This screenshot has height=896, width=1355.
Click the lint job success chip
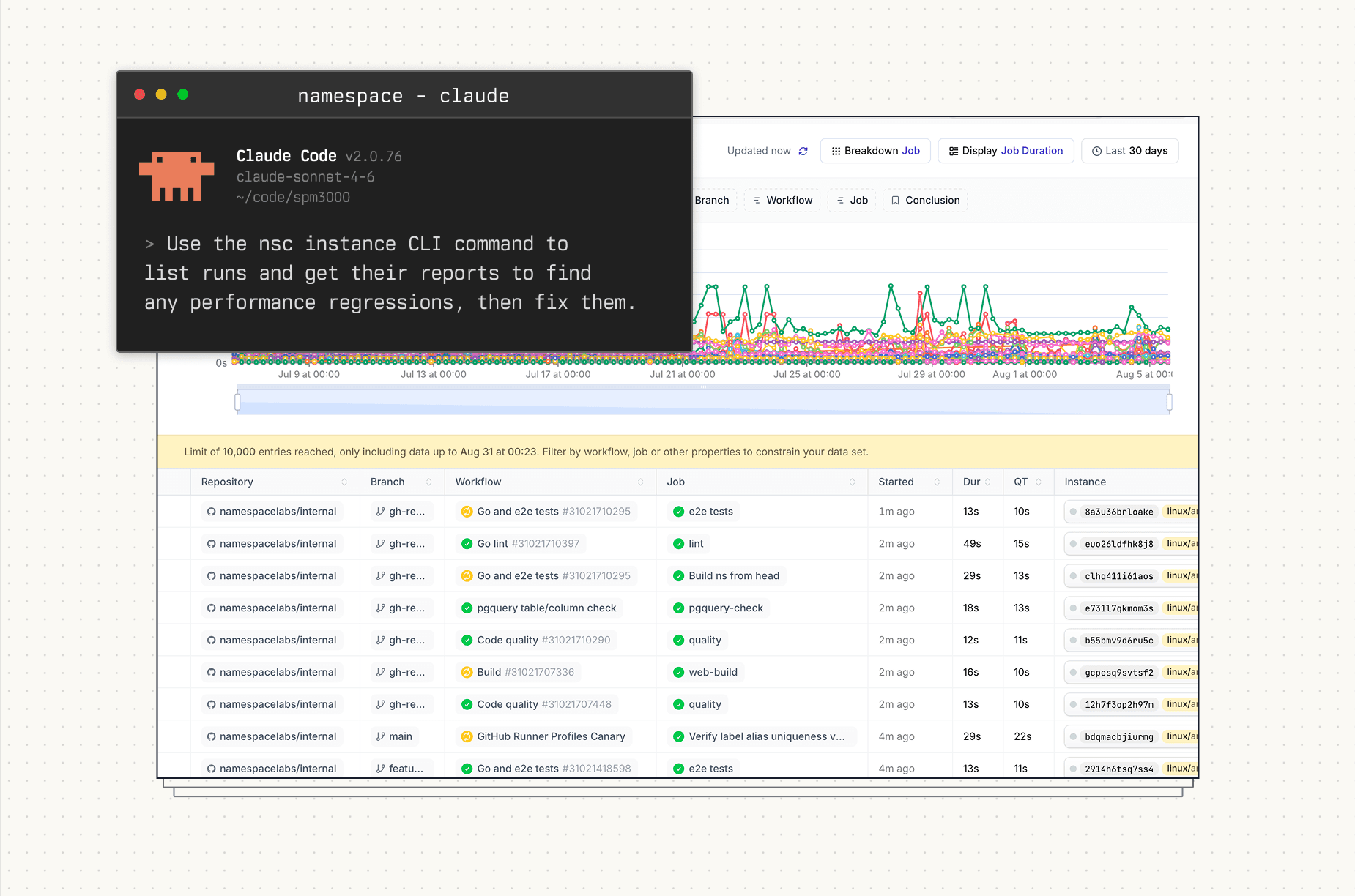tap(688, 544)
